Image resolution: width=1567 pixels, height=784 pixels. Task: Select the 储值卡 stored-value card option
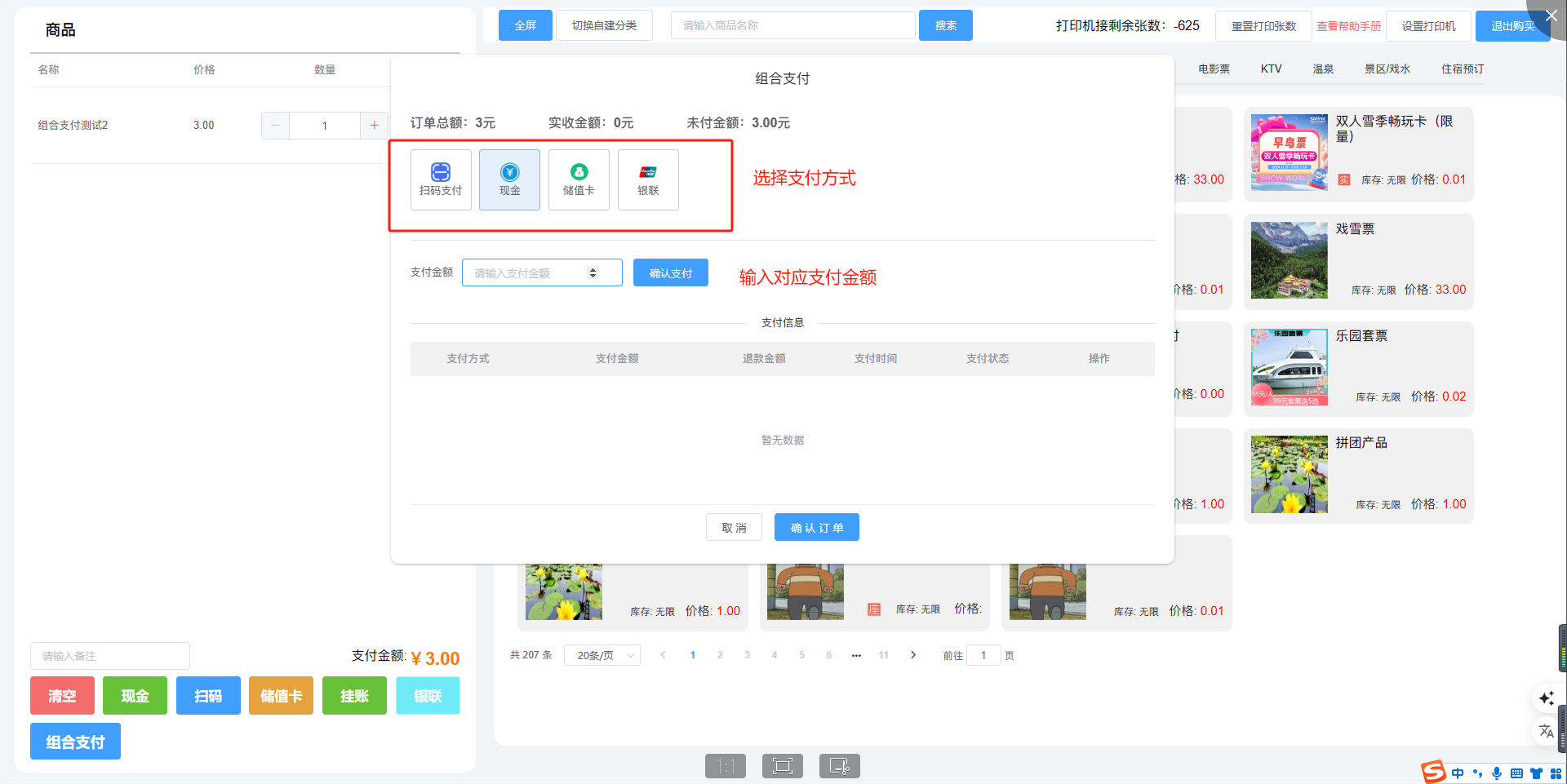[579, 179]
